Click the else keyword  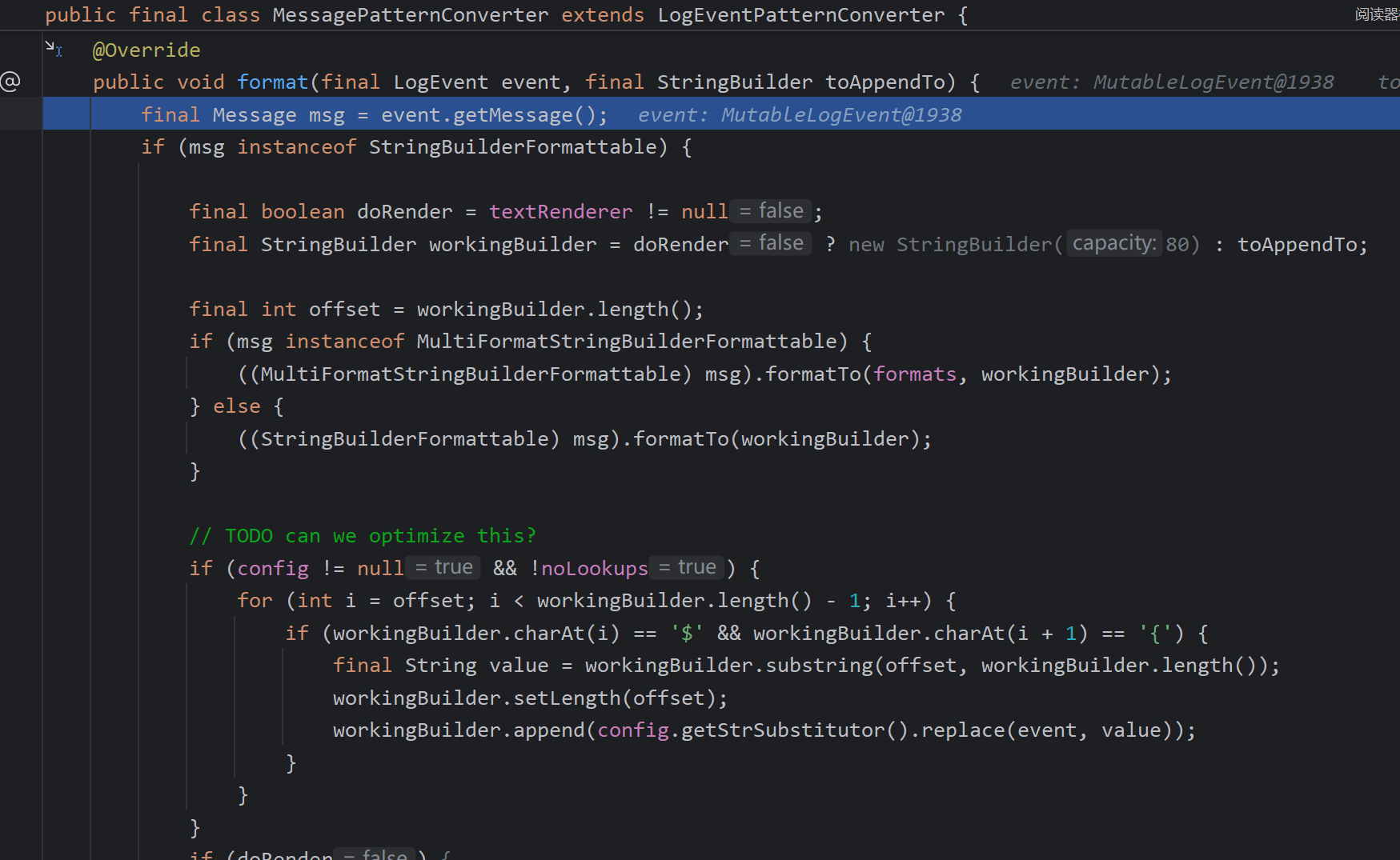237,406
